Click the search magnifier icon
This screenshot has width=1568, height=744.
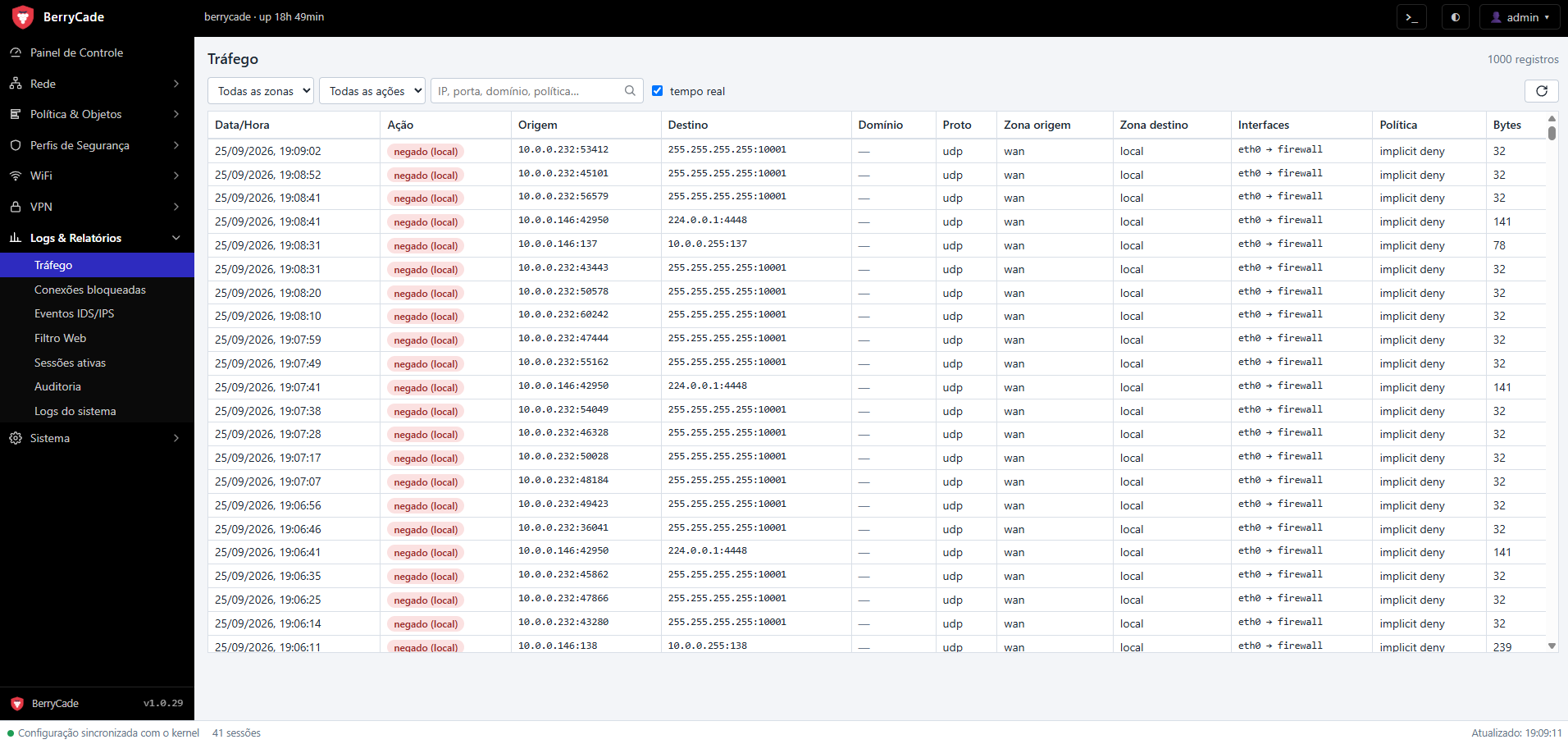coord(630,91)
